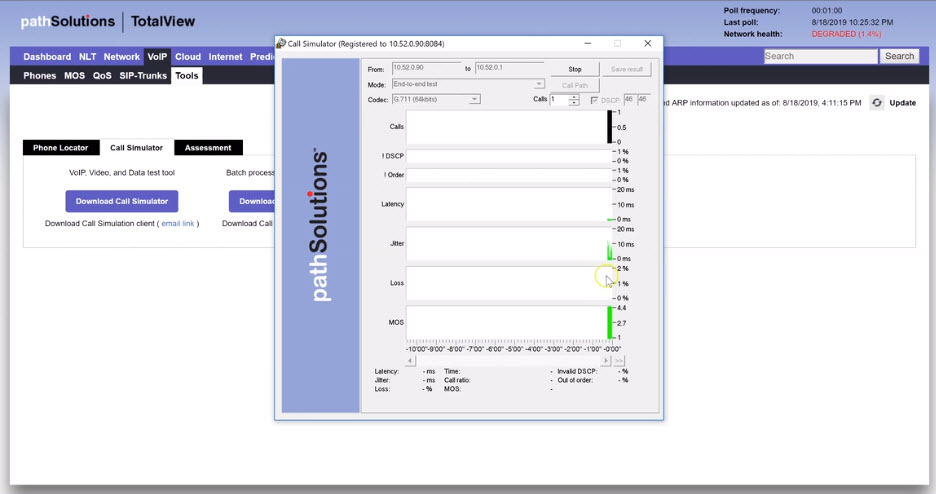Open the Dashboard menu item
The image size is (936, 494).
(x=47, y=57)
